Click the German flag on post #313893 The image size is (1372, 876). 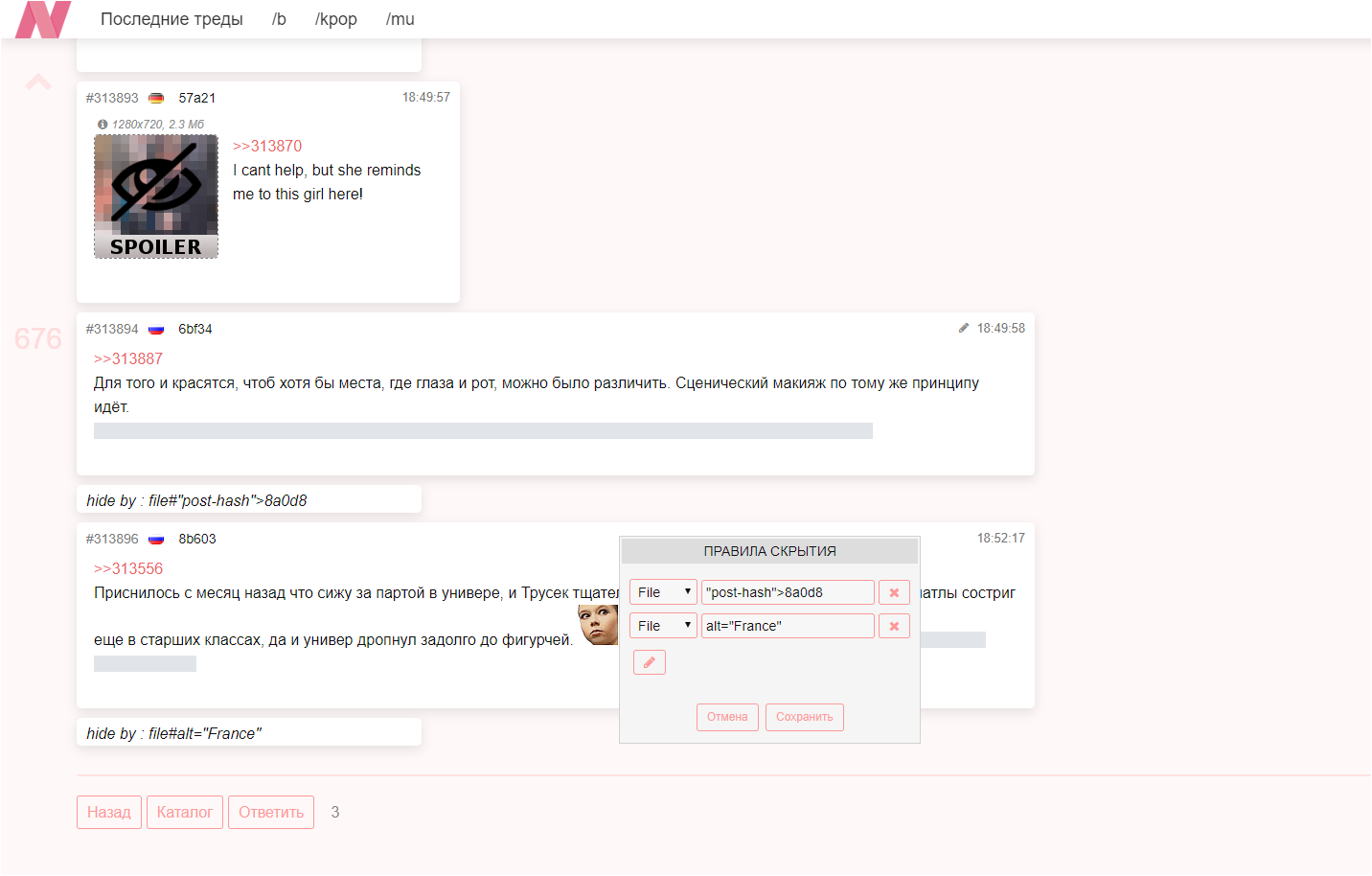156,99
